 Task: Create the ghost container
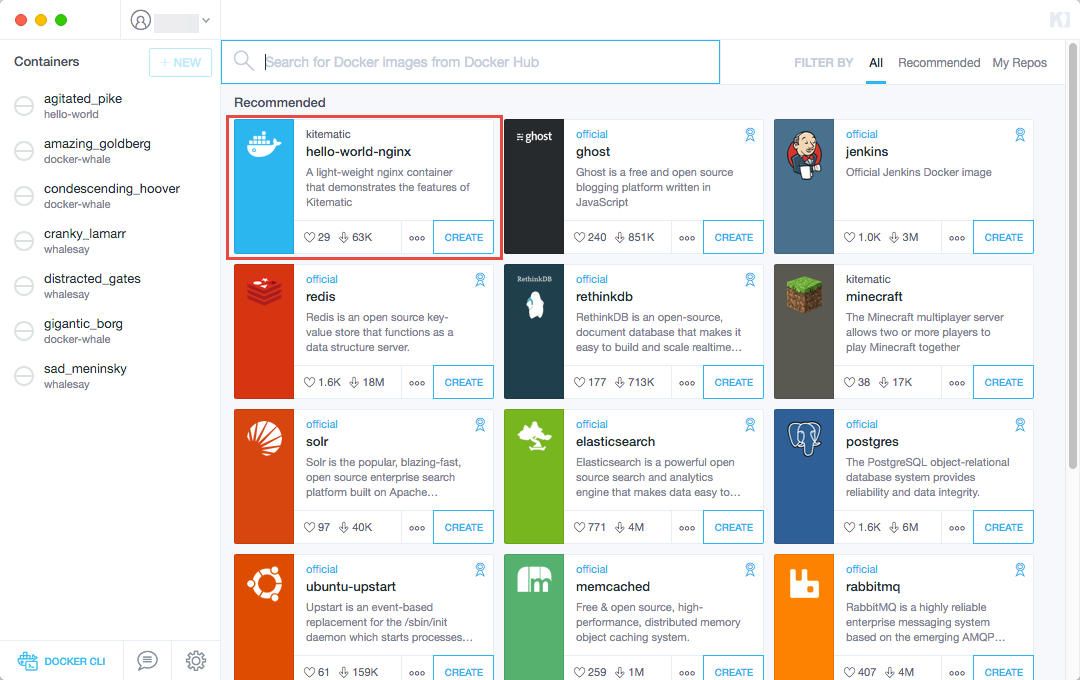[734, 237]
